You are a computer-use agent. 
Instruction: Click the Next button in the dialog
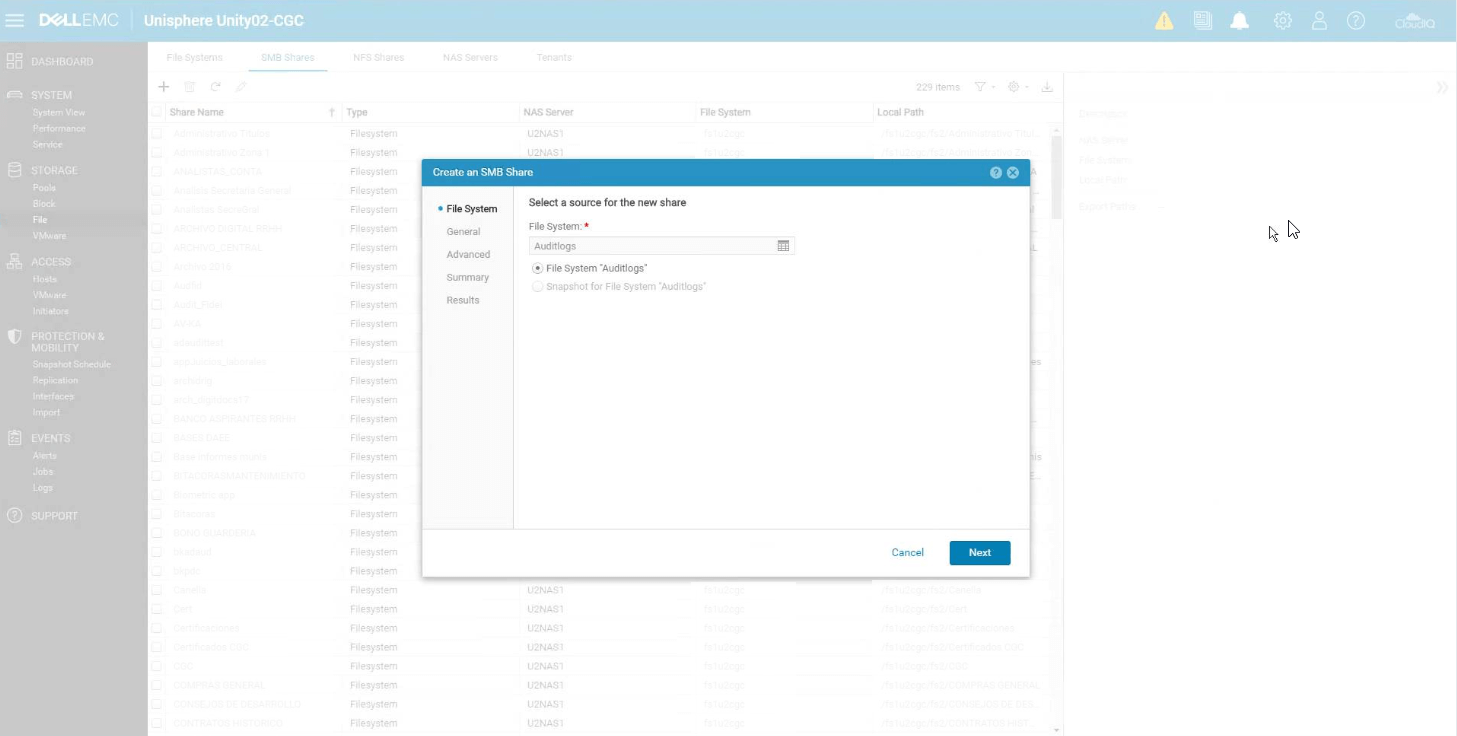pos(980,553)
